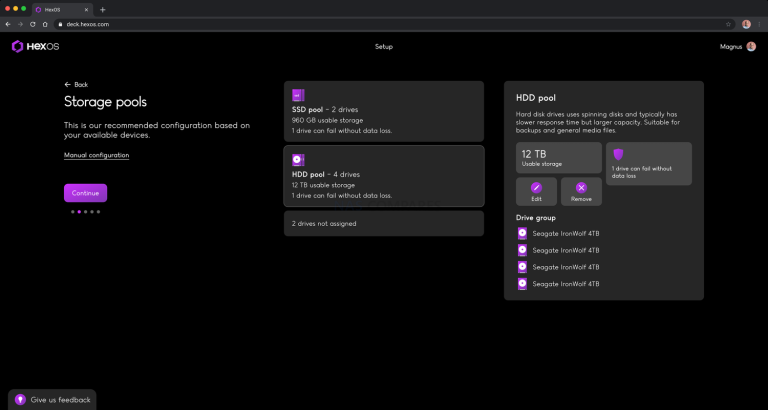768x410 pixels.
Task: Click the purple shield redundancy icon
Action: (x=618, y=154)
